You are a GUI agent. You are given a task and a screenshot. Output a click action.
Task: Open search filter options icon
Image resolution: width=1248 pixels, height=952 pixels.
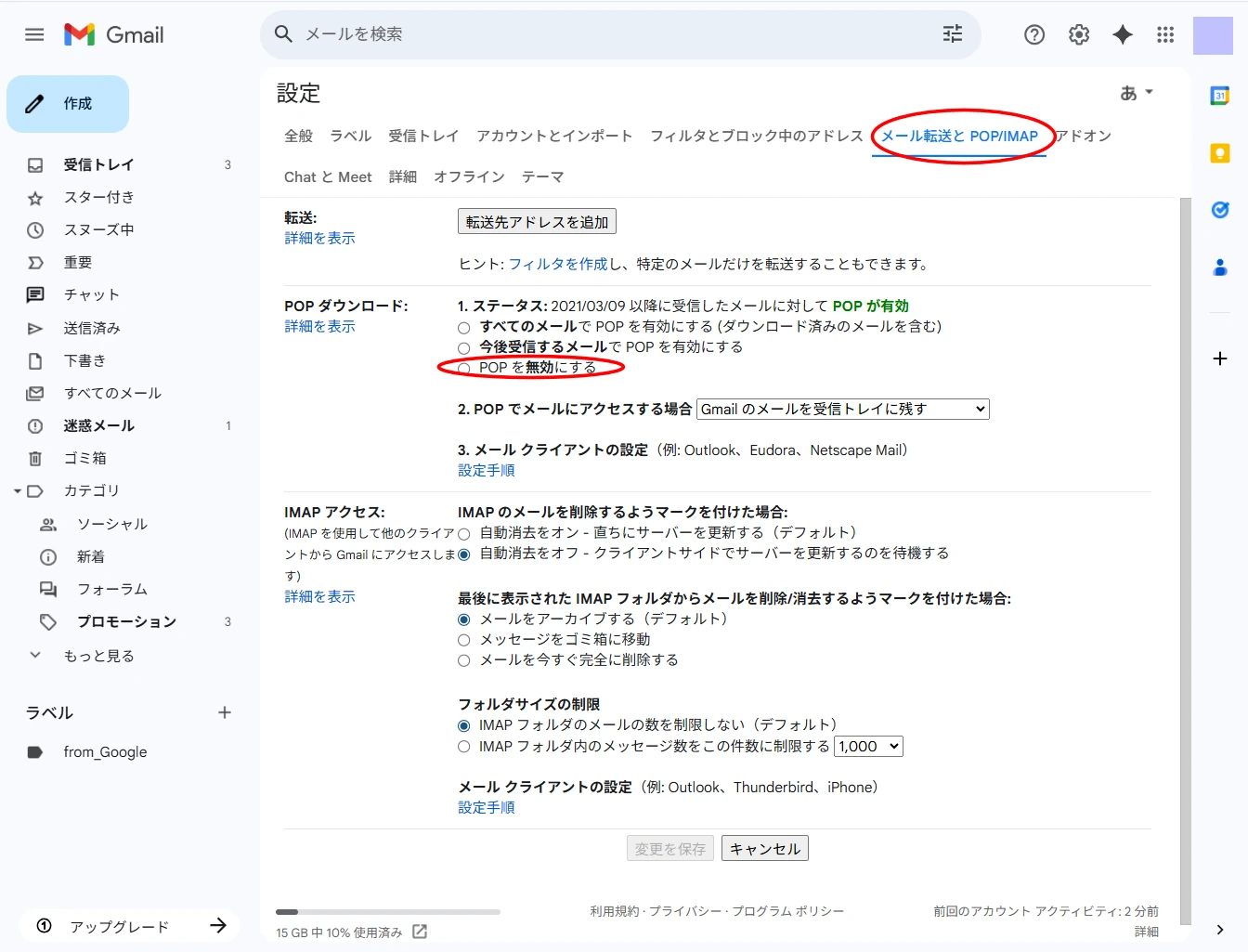(953, 34)
